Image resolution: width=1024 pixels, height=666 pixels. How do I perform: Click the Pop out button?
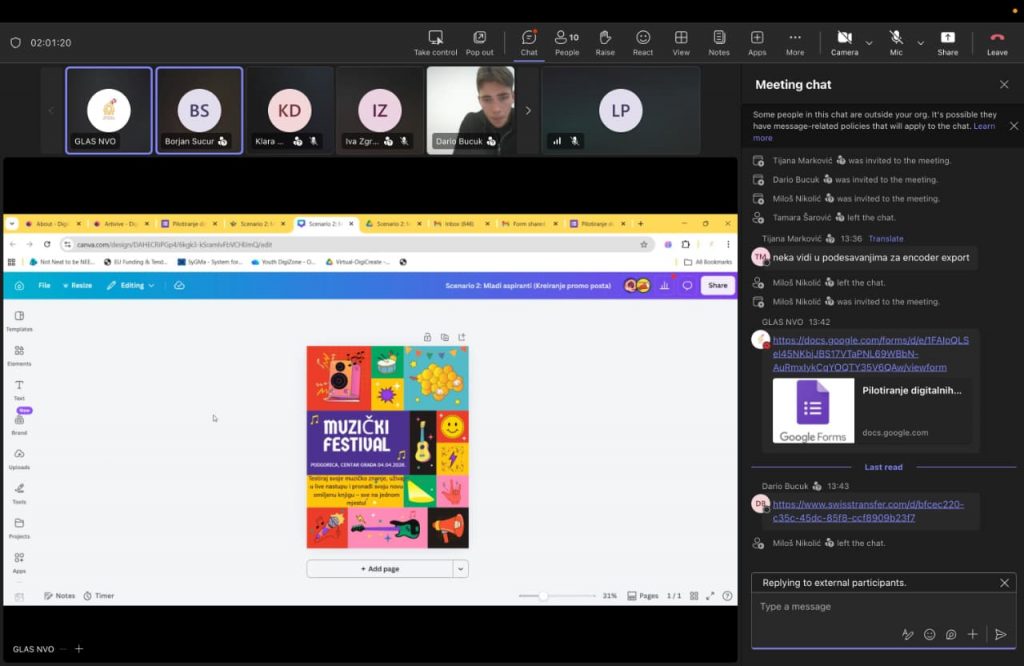coord(480,42)
